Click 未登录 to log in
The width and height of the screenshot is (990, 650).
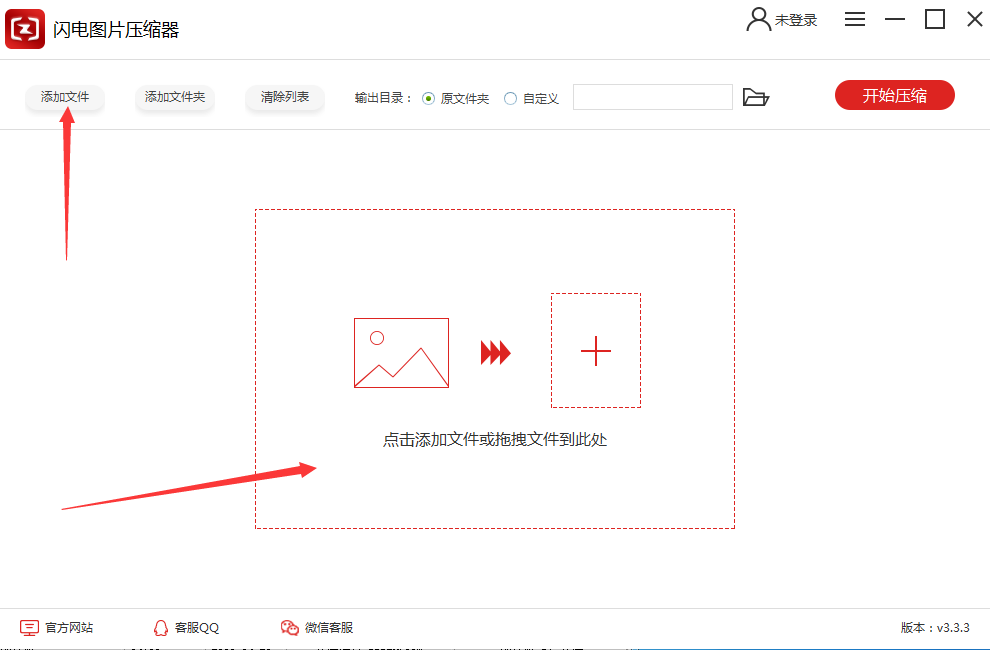point(793,18)
